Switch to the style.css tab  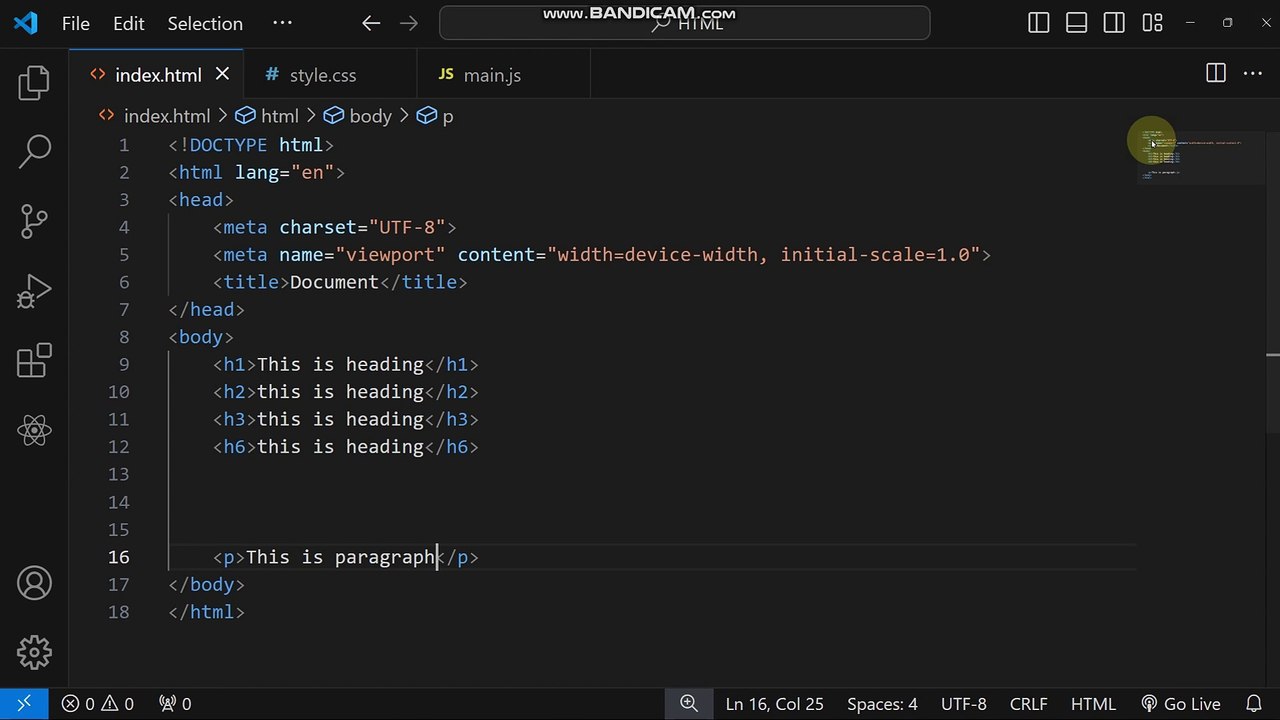(x=322, y=75)
